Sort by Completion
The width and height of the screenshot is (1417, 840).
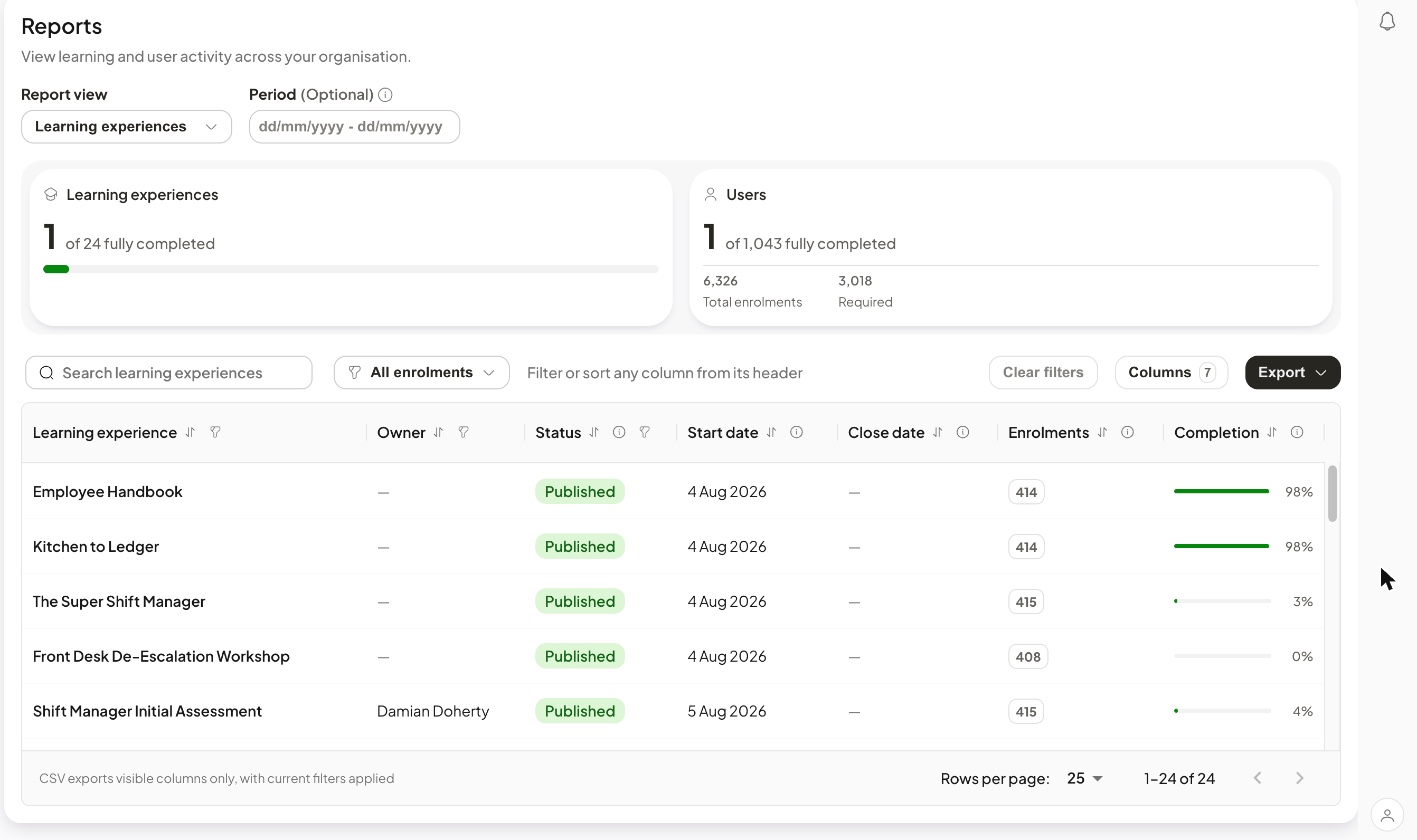(1272, 433)
